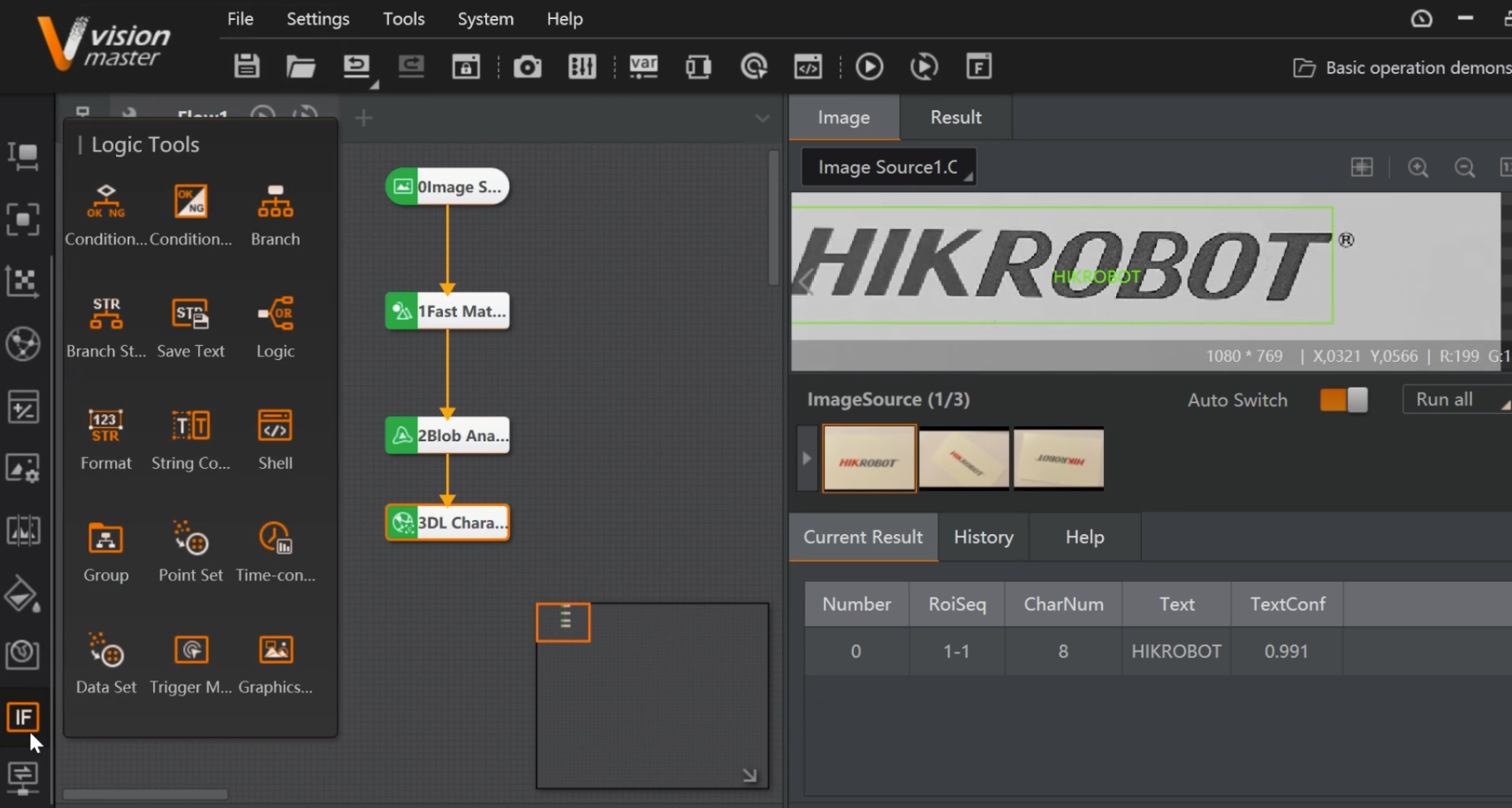
Task: Click the zoom in magnifier icon
Action: 1418,168
